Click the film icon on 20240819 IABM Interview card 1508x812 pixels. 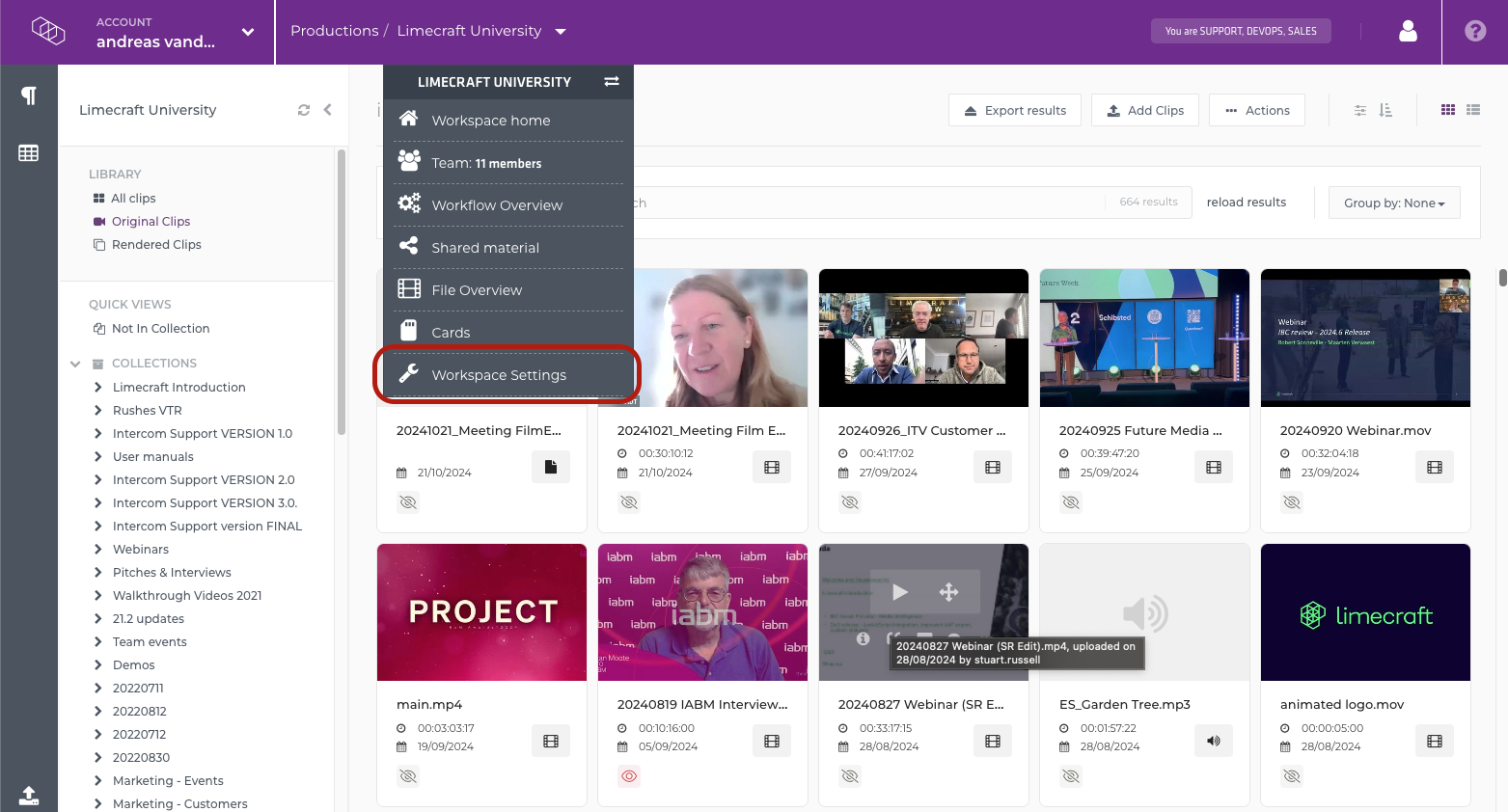point(772,741)
